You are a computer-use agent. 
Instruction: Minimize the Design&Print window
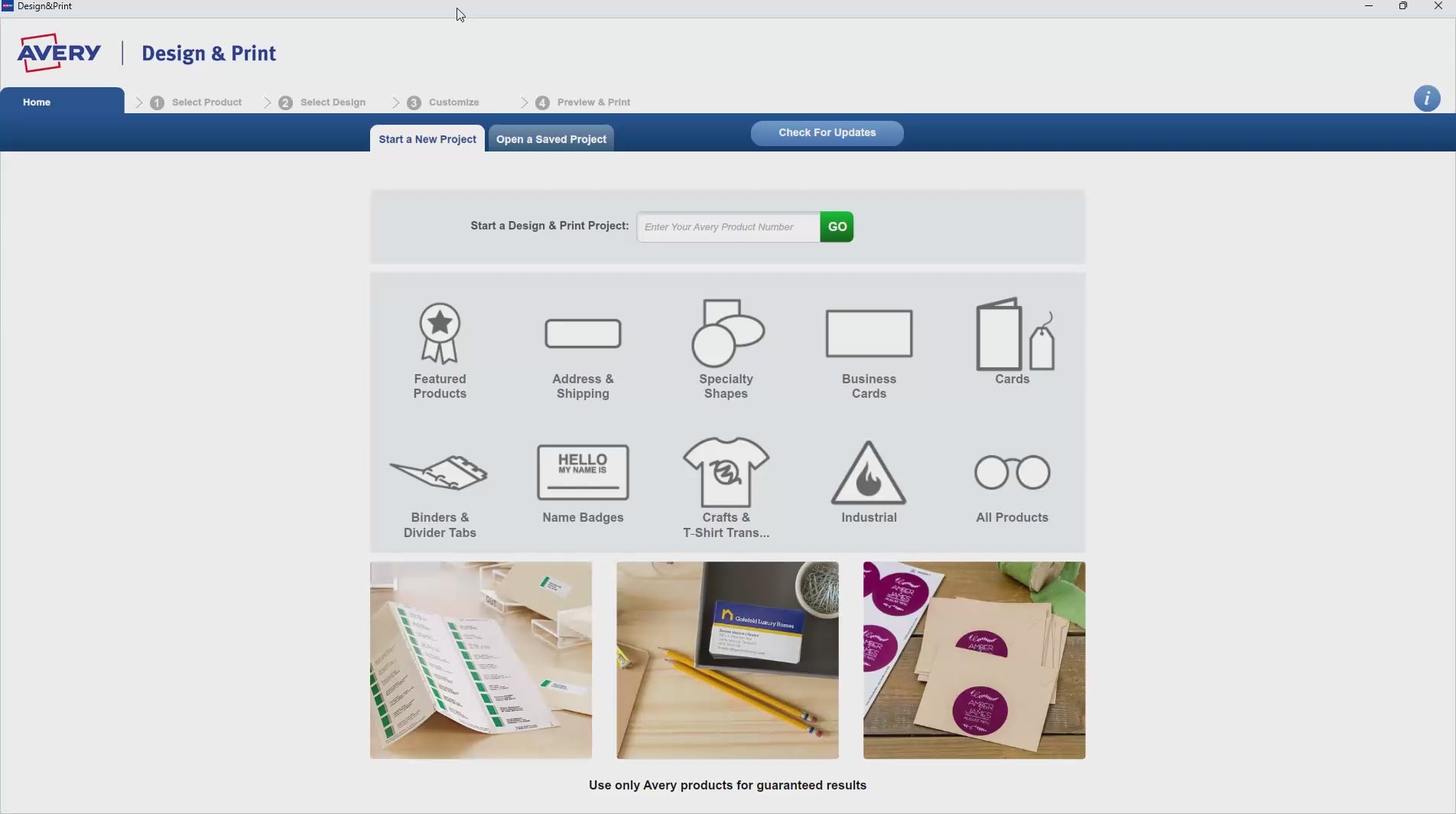1369,6
